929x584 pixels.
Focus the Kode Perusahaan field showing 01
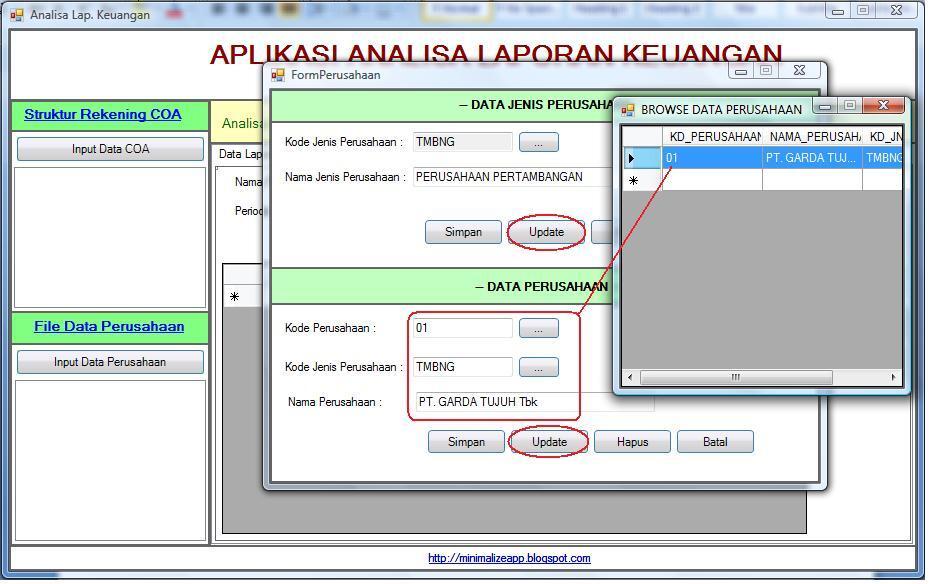coord(463,328)
